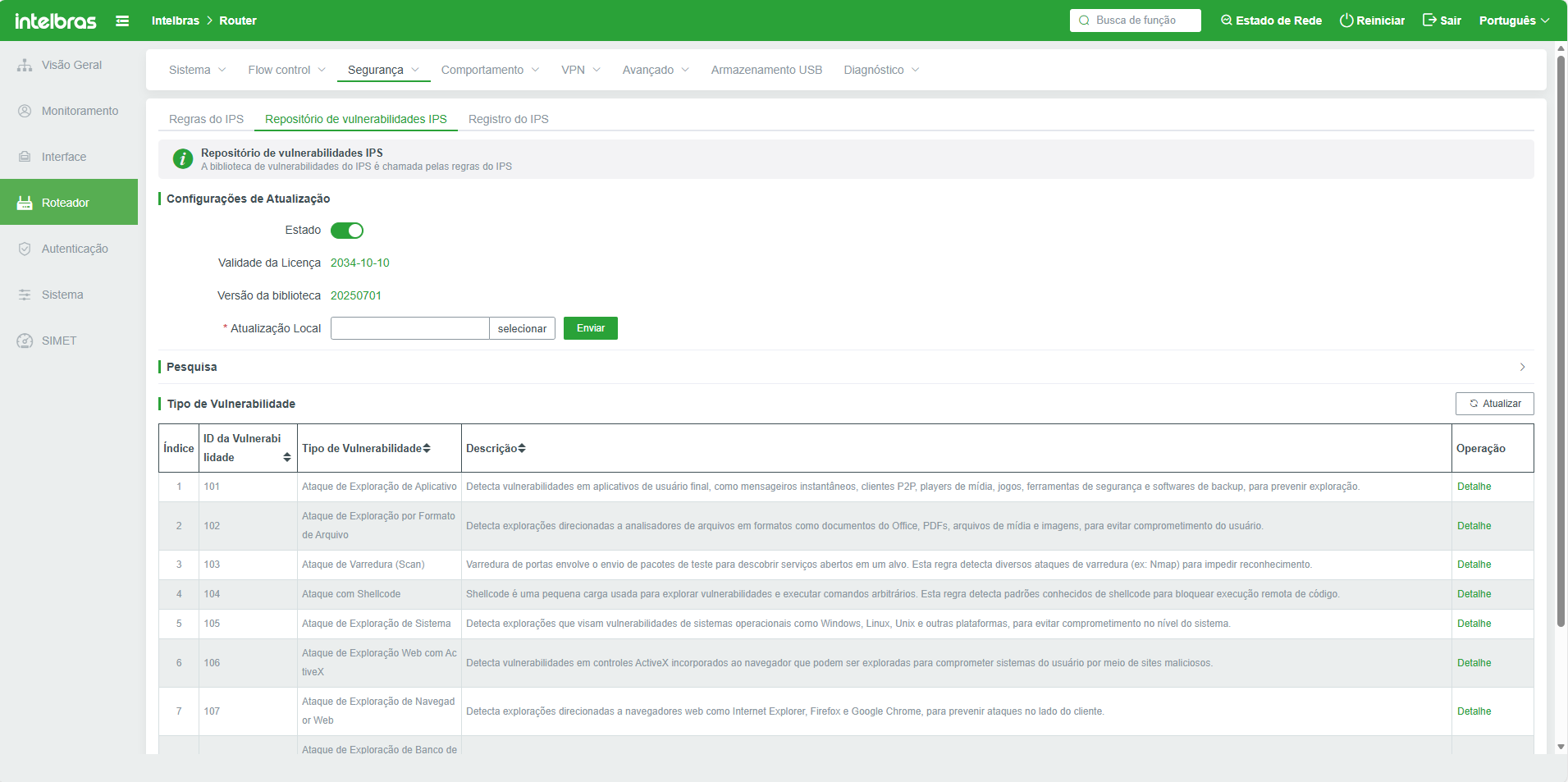Click the hamburger menu icon beside the logo

coord(122,21)
